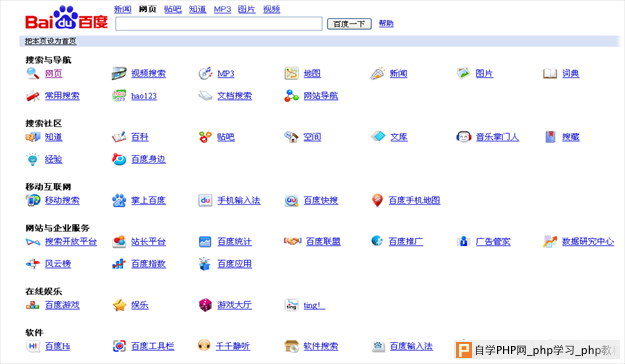Click the 百度联盟 handshake icon
This screenshot has height=364, width=625.
[x=292, y=241]
